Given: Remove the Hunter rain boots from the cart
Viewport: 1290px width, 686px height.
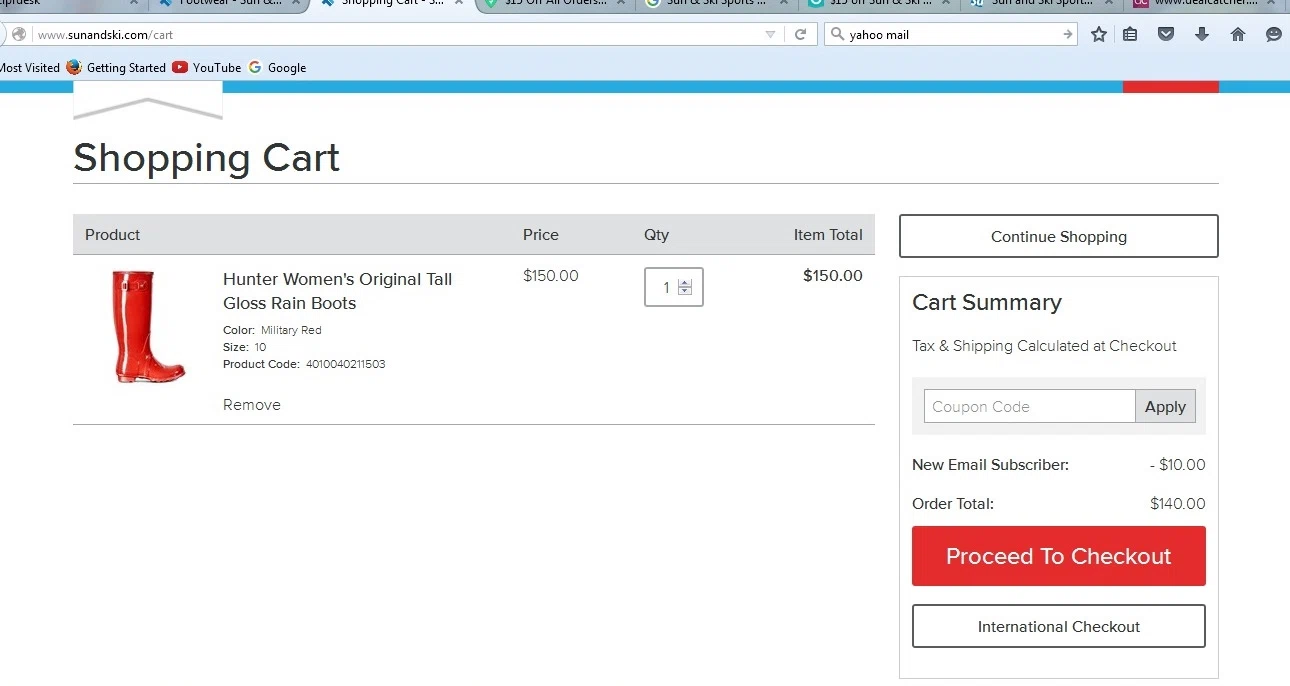Looking at the screenshot, I should [252, 405].
